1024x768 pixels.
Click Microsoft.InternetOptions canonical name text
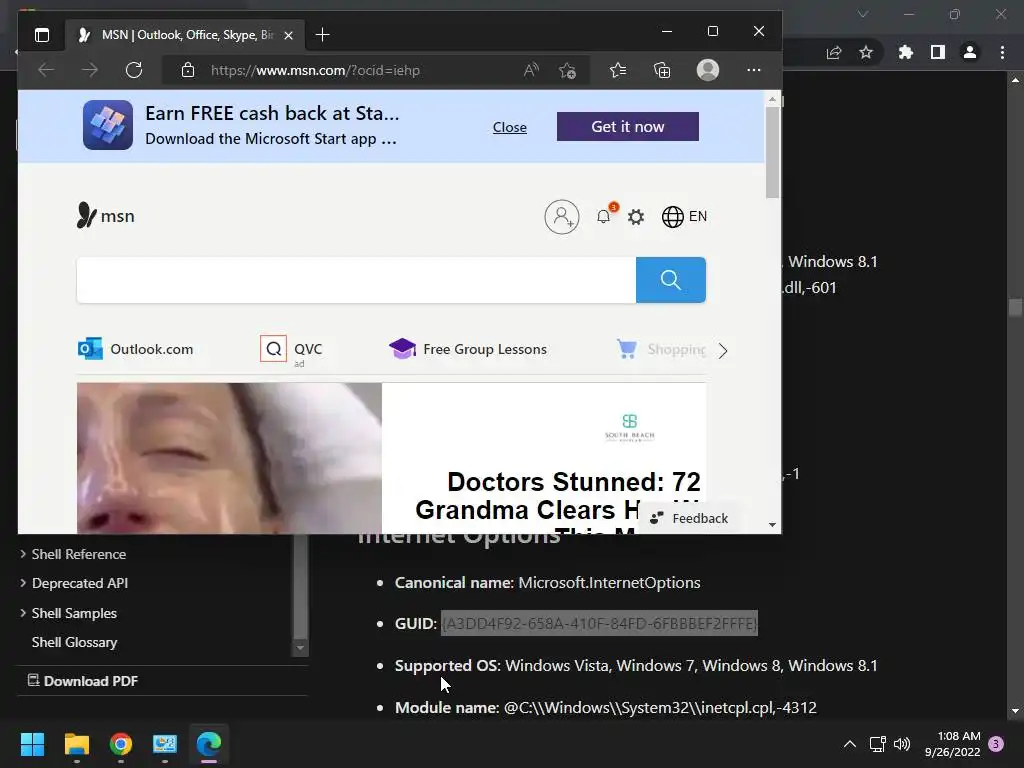609,583
